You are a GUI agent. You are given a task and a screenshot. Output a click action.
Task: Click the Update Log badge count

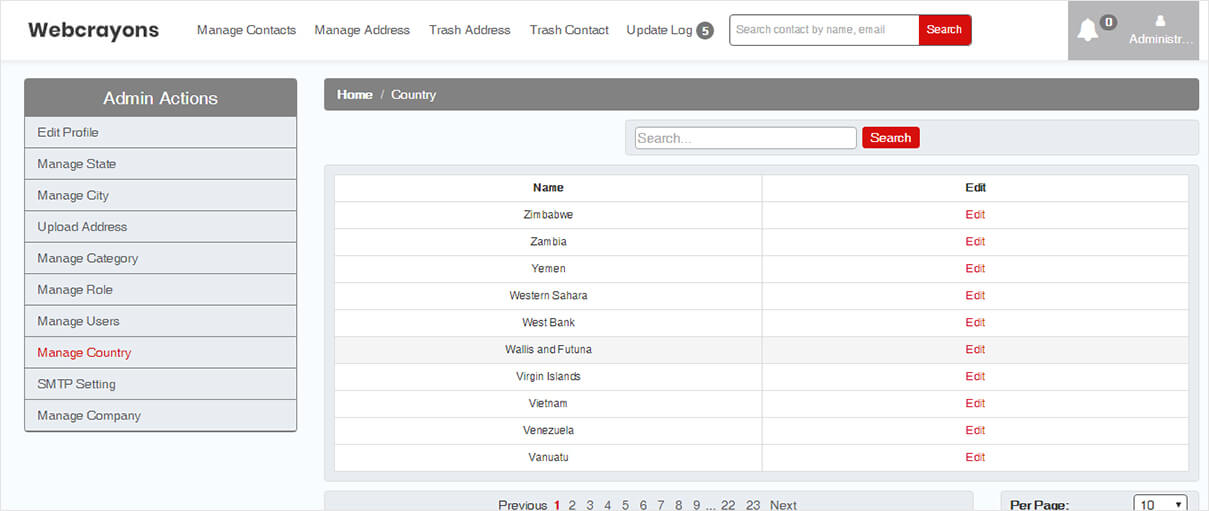tap(705, 30)
